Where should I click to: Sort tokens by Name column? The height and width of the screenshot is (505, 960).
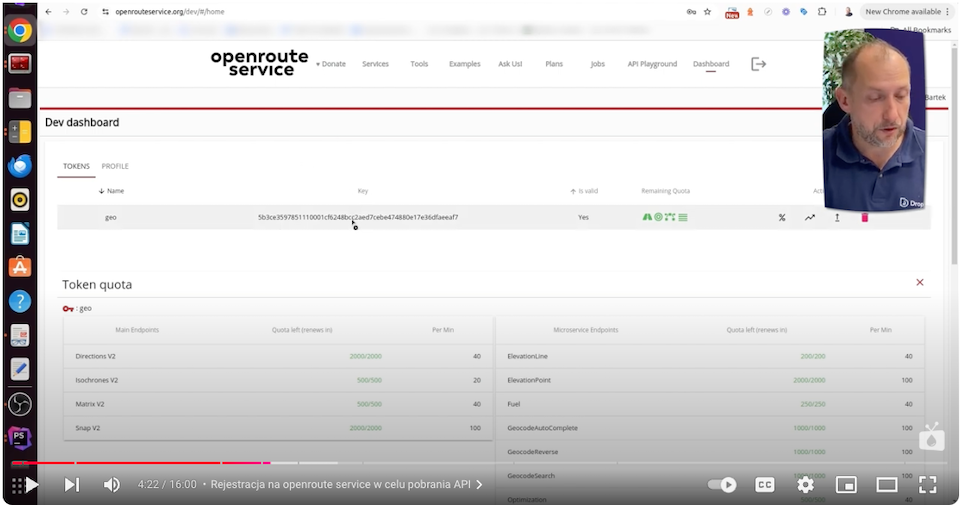[111, 191]
